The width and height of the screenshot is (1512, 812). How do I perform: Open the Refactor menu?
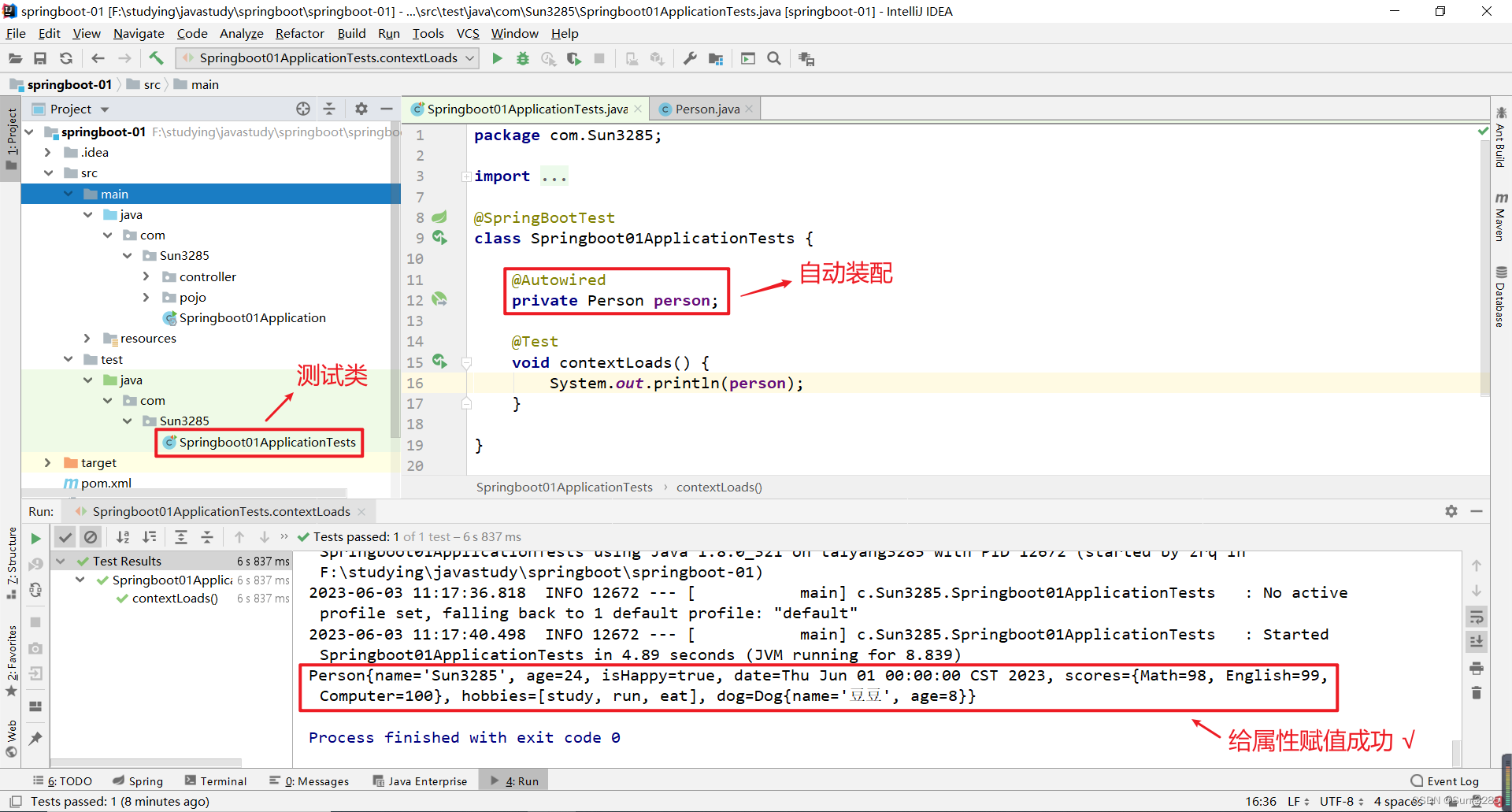[x=299, y=33]
